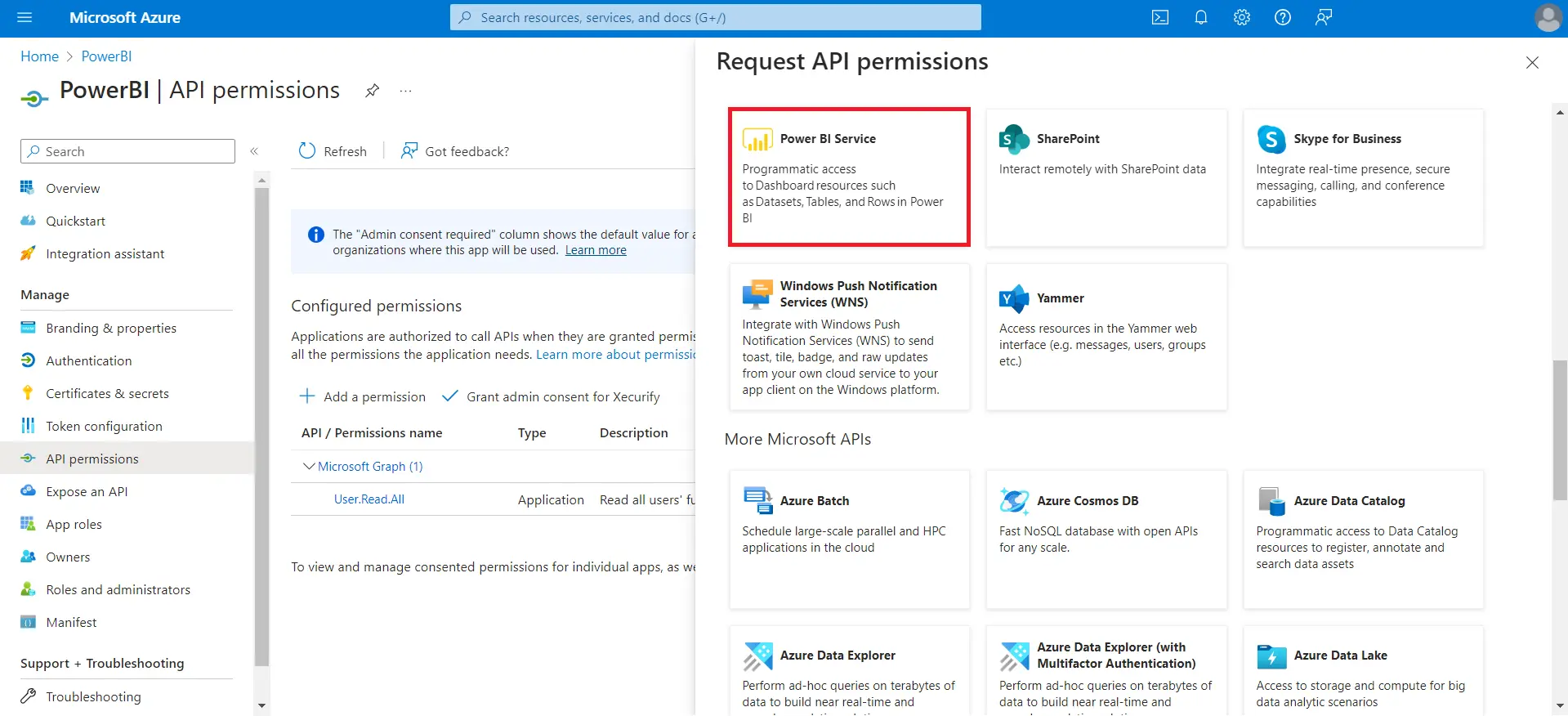Select the Yammer API card
The height and width of the screenshot is (716, 1568).
click(x=1106, y=337)
